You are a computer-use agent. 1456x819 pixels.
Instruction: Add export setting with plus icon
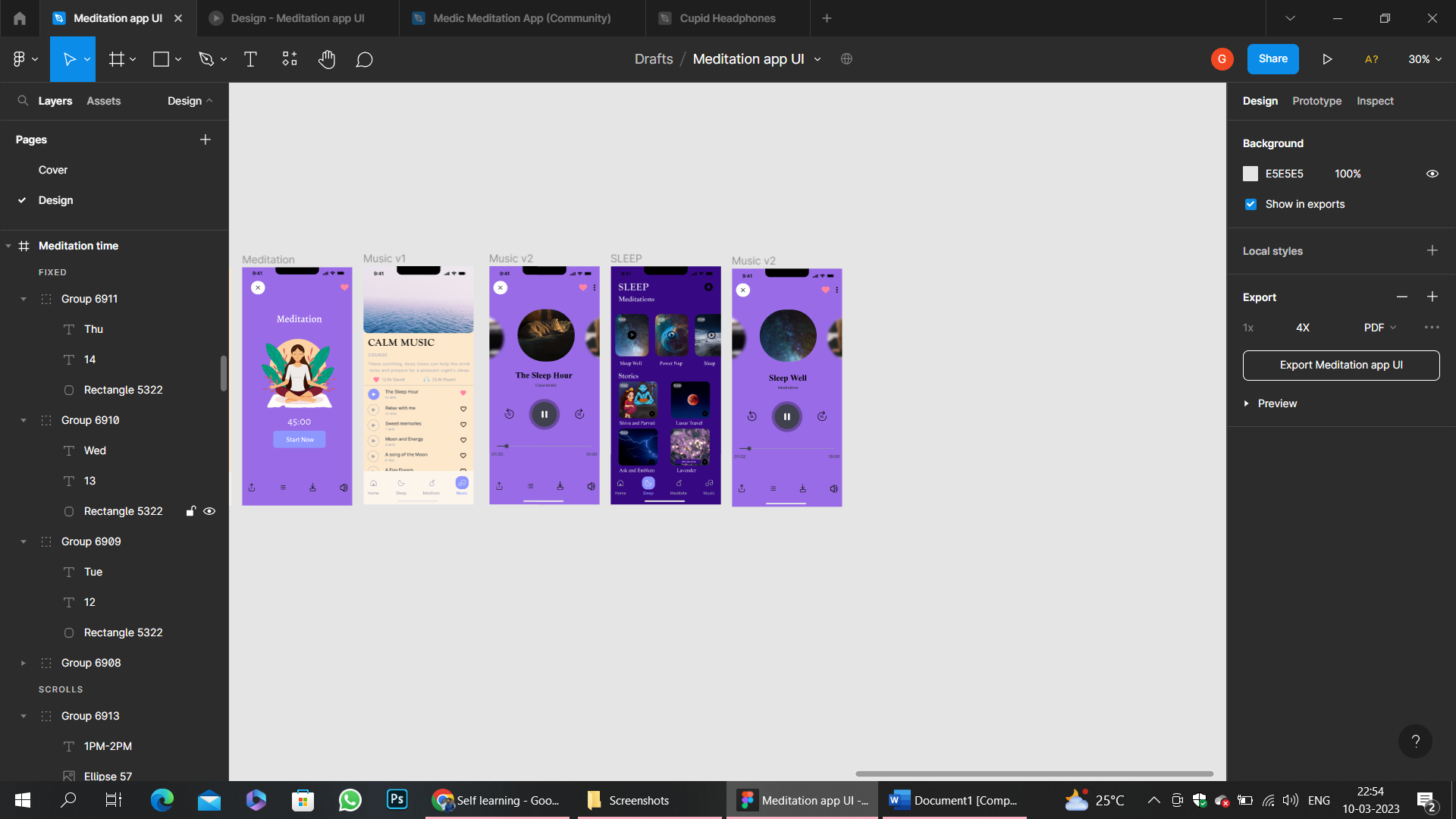tap(1432, 297)
